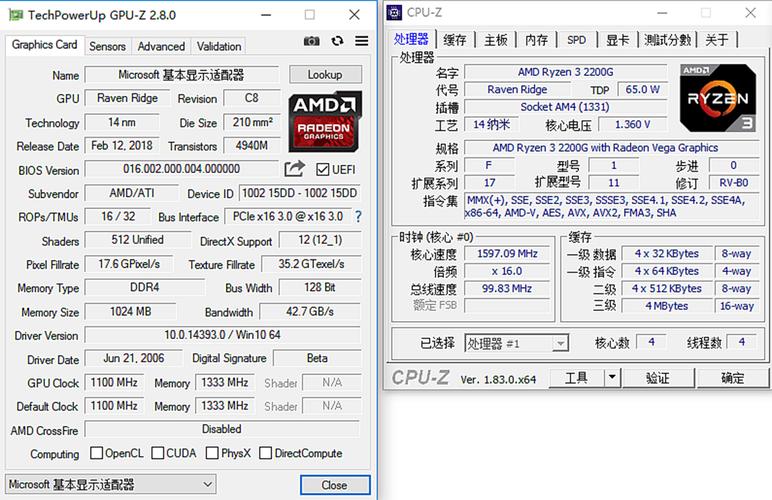This screenshot has height=500, width=772.
Task: Open the 内存 tab in CPU-Z
Action: pyautogui.click(x=536, y=40)
